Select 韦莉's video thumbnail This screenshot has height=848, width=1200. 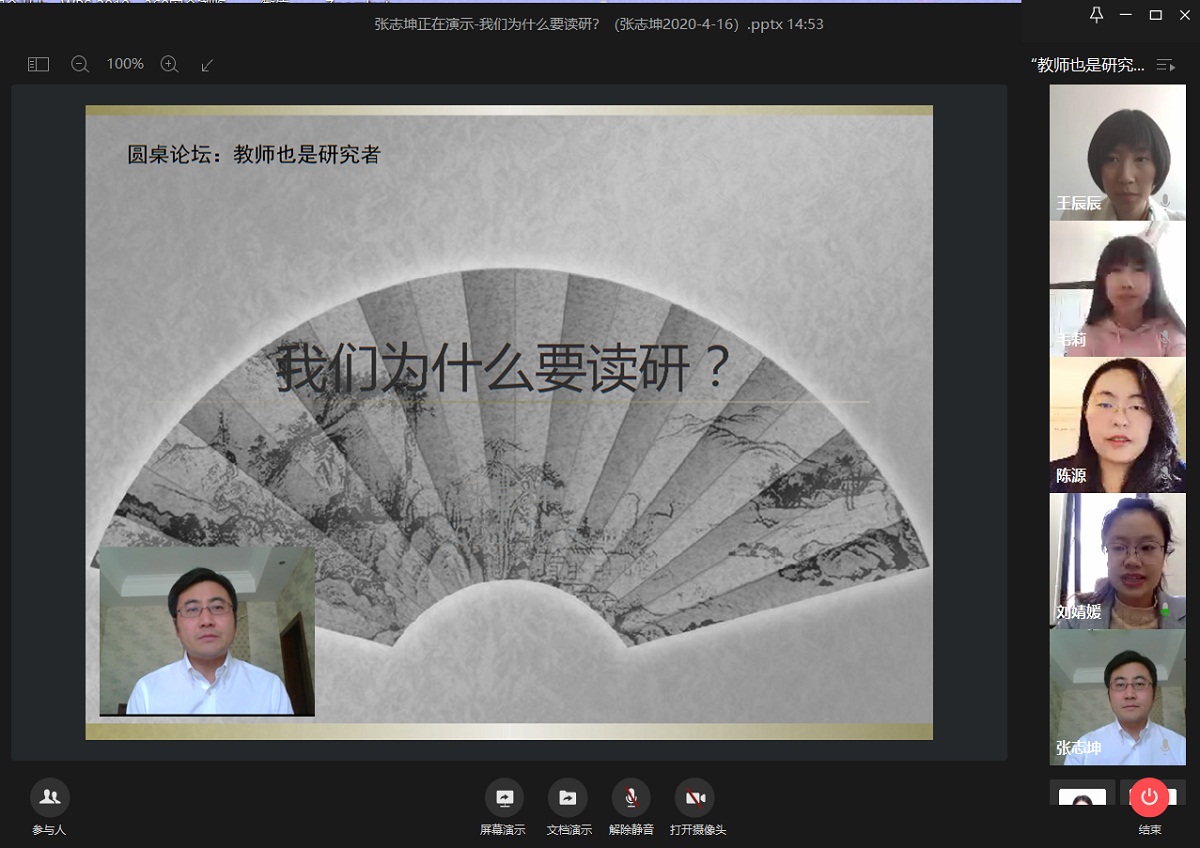[1117, 289]
